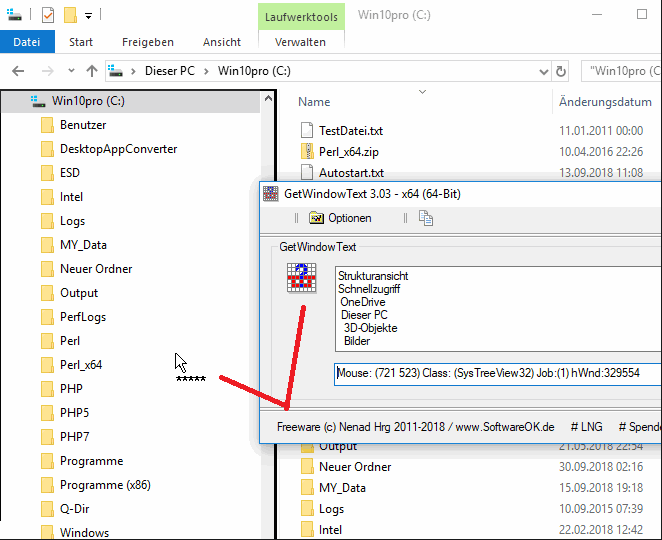Viewport: 662px width, 540px height.
Task: Switch to the Start ribbon tab
Action: point(81,42)
